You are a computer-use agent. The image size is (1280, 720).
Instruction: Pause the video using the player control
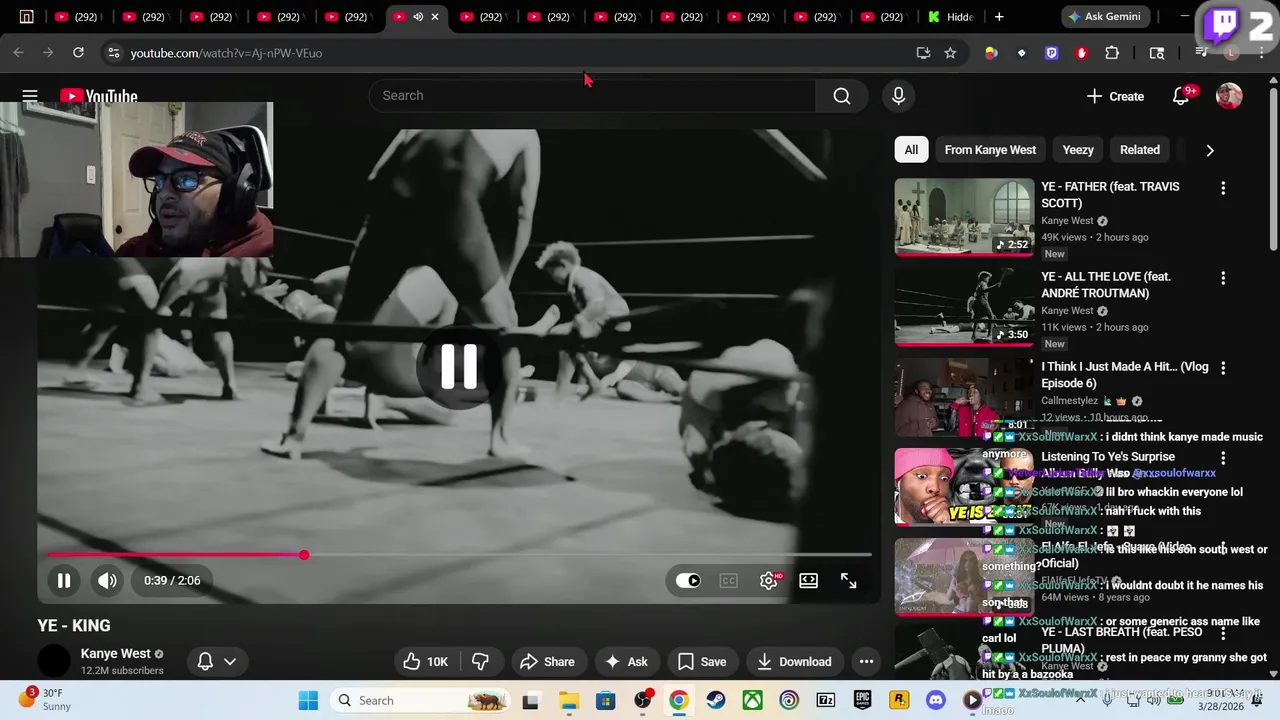[x=63, y=580]
